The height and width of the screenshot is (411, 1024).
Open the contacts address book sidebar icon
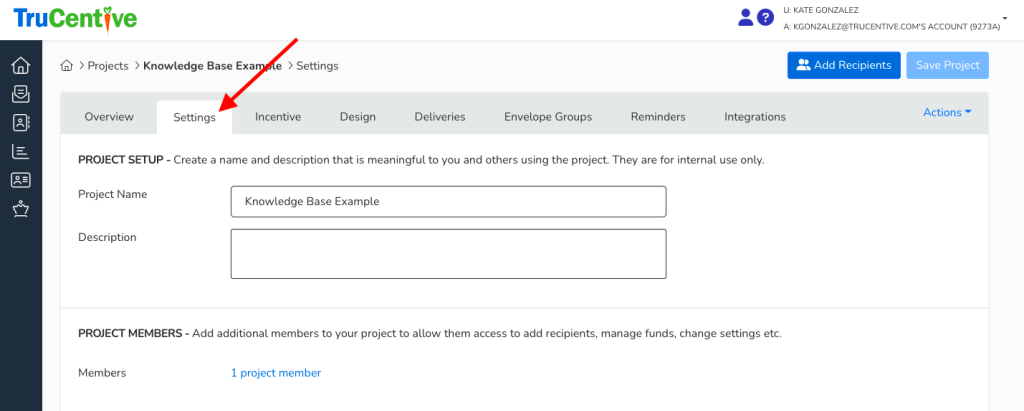20,123
